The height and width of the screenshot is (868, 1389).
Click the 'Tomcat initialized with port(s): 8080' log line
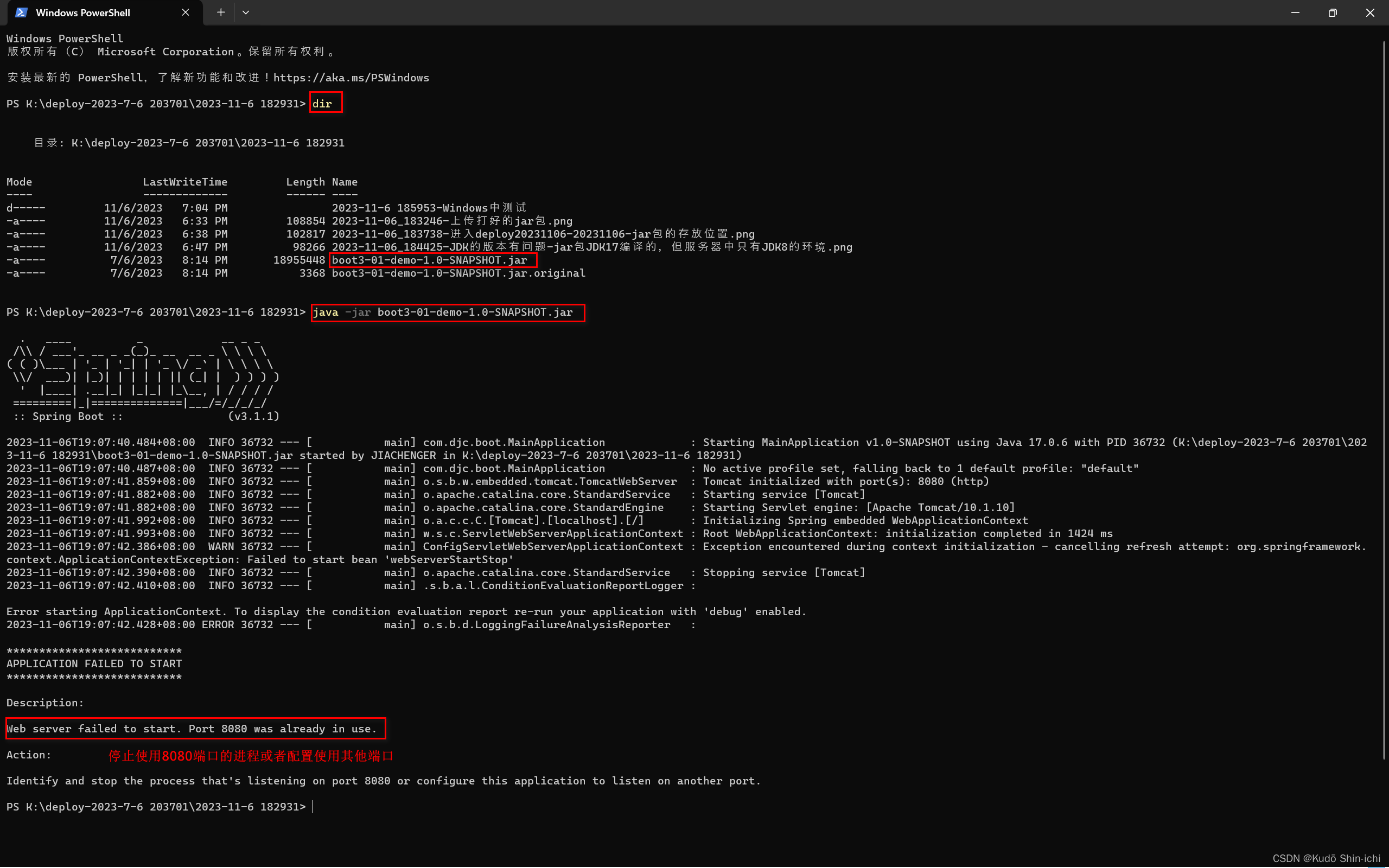(498, 482)
